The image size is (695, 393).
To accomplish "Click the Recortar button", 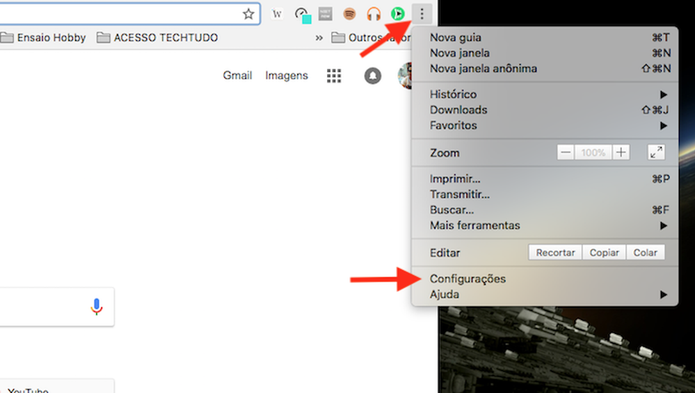I will tap(555, 253).
